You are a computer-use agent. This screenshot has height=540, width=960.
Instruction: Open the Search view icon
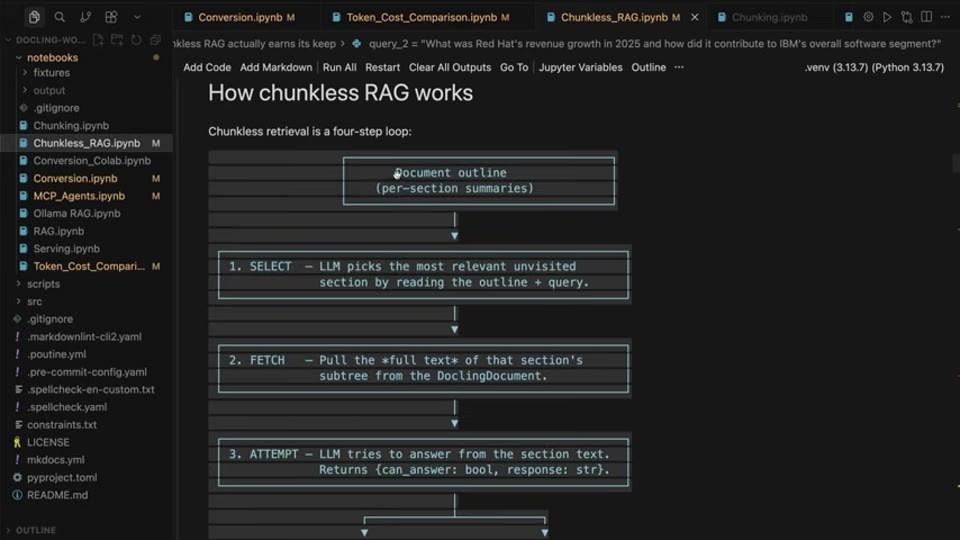click(59, 17)
